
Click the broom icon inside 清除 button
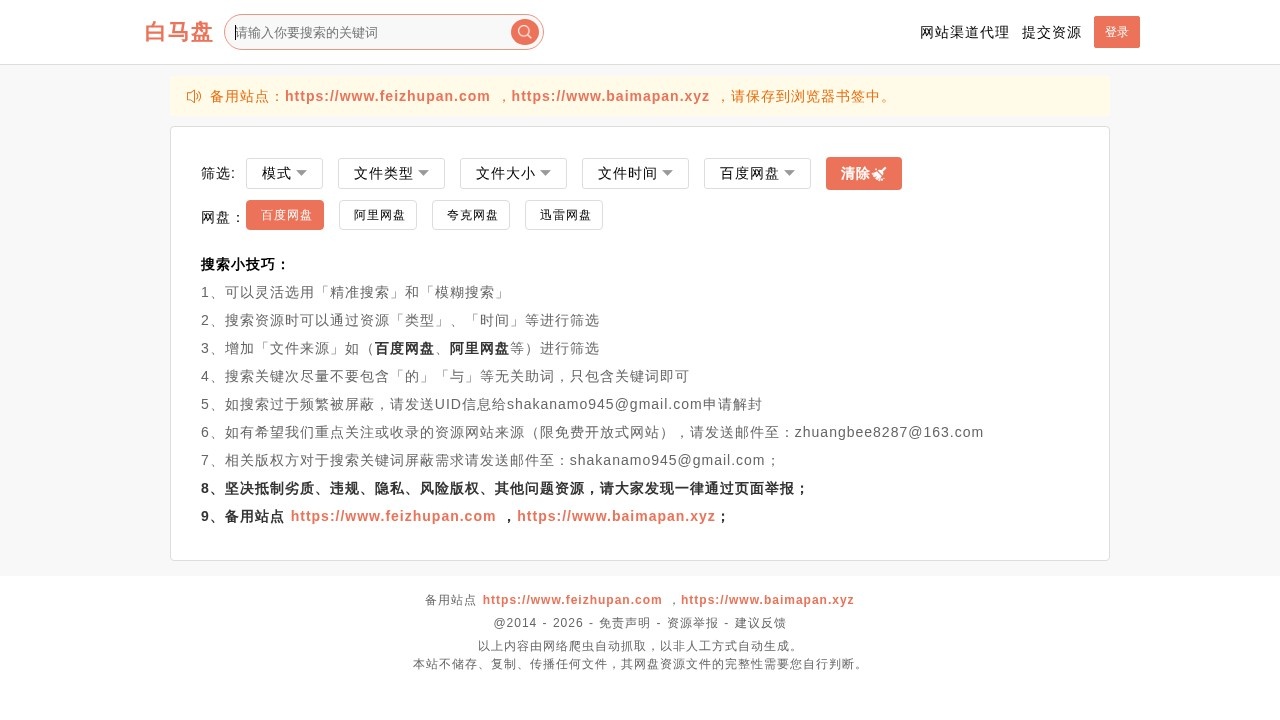pyautogui.click(x=878, y=173)
